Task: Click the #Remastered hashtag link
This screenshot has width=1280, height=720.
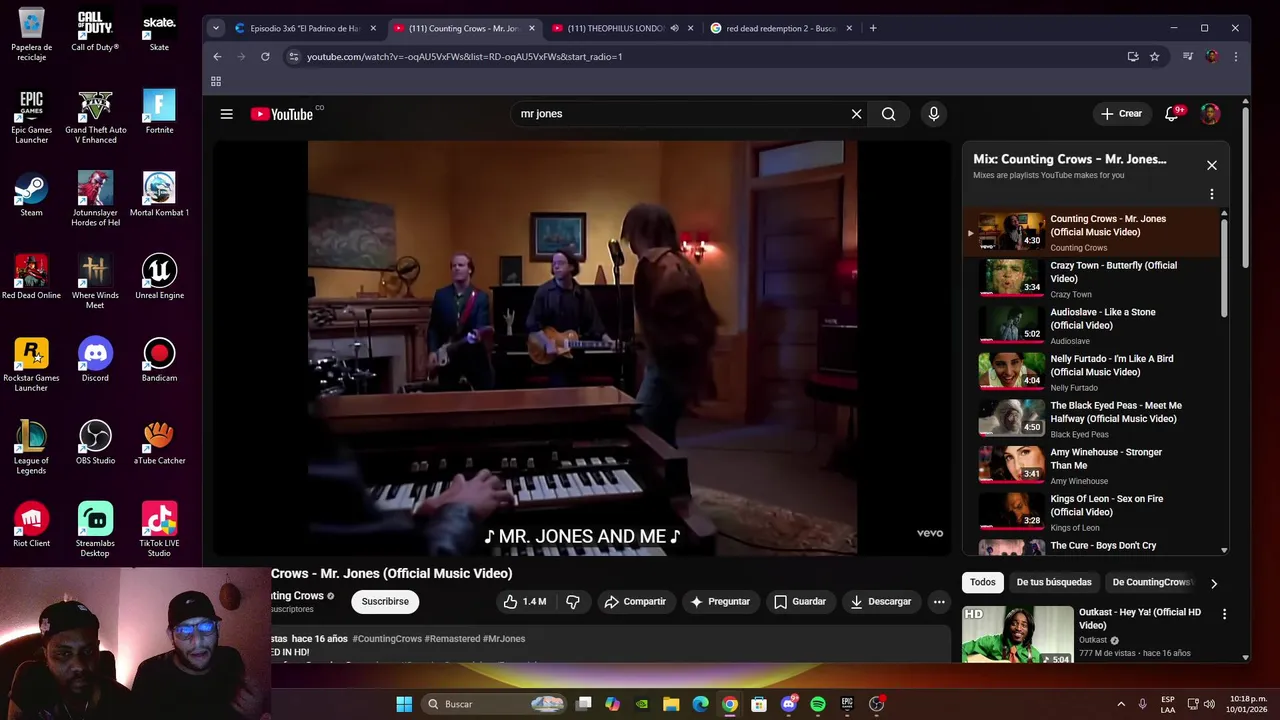Action: click(x=452, y=639)
